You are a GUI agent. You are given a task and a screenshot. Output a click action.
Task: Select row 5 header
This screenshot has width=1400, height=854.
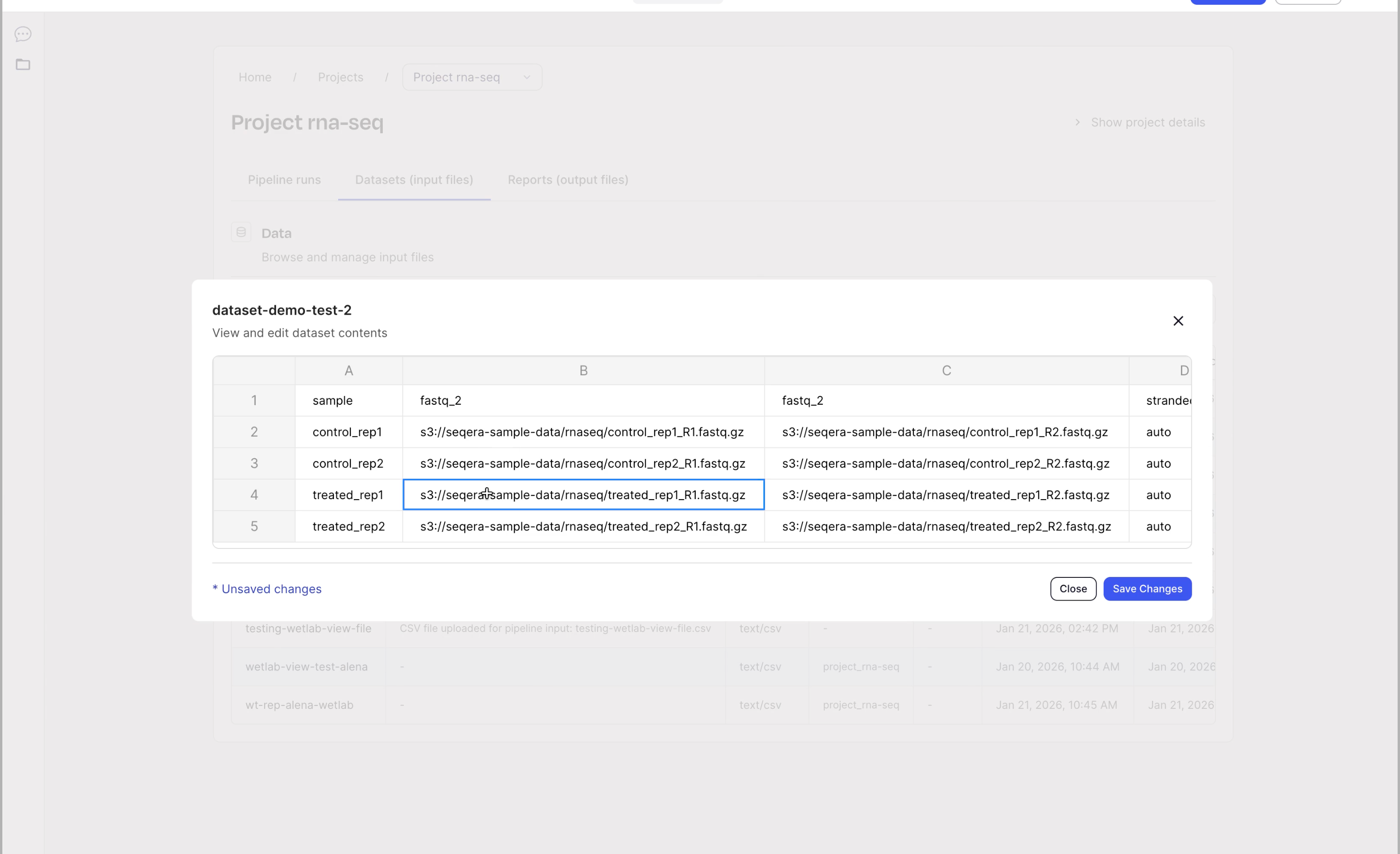click(x=254, y=526)
